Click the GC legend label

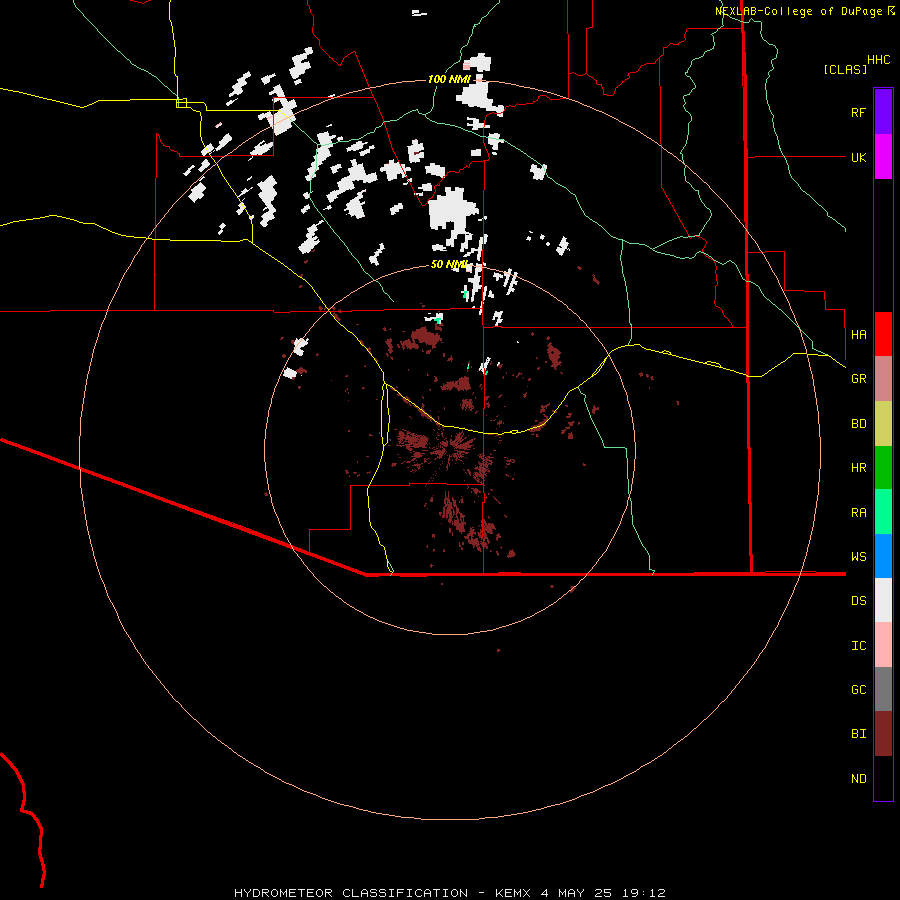858,690
